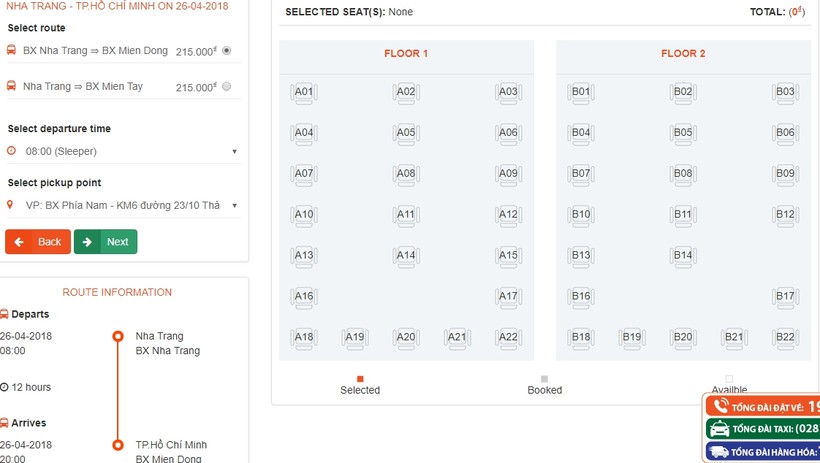820x463 pixels.
Task: Choose seat A08 on Floor 1
Action: click(406, 175)
